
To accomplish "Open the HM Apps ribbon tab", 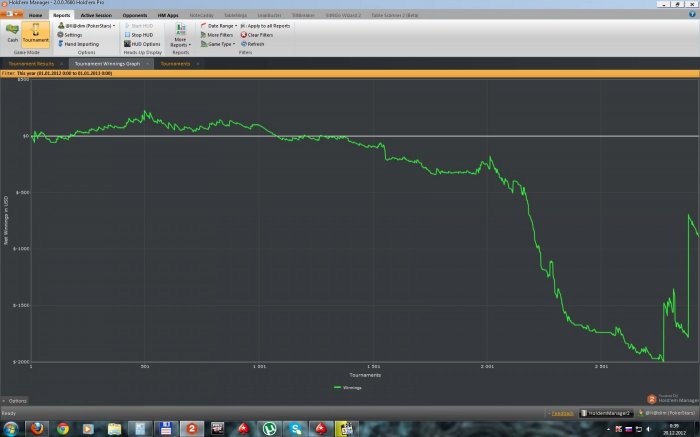I will [168, 15].
